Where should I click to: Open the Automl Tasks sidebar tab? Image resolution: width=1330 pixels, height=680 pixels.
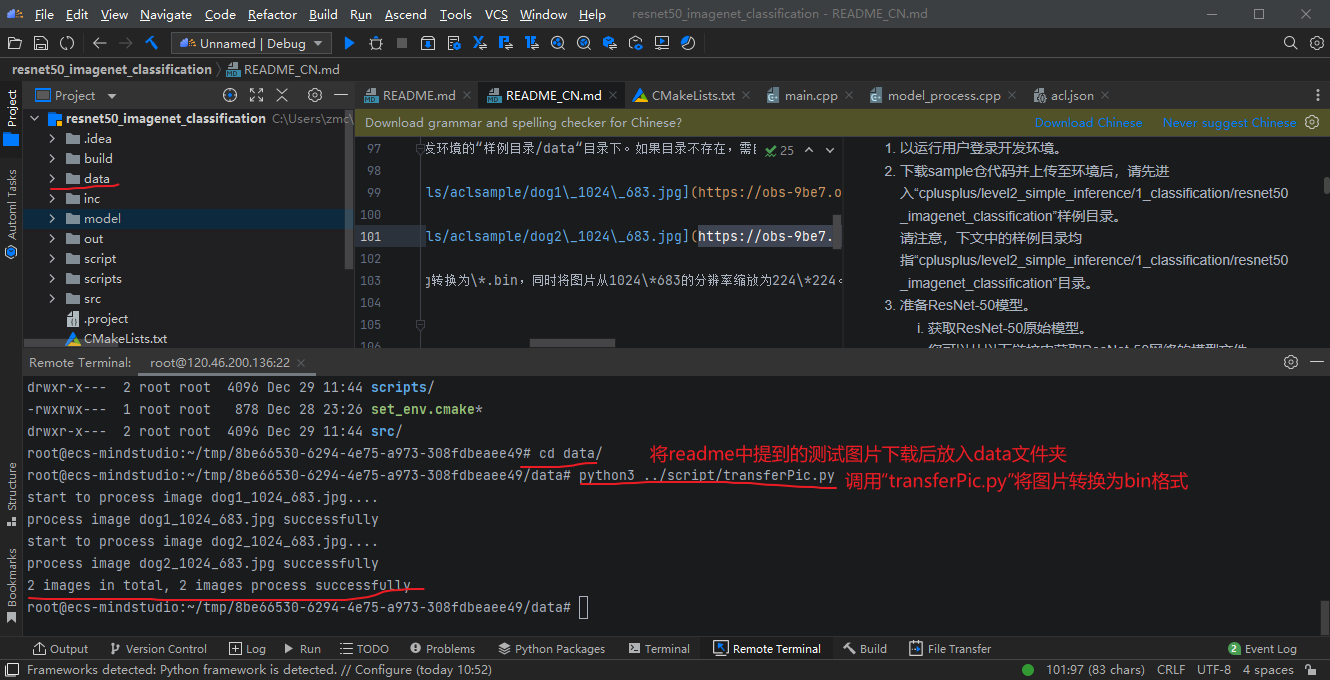click(11, 214)
